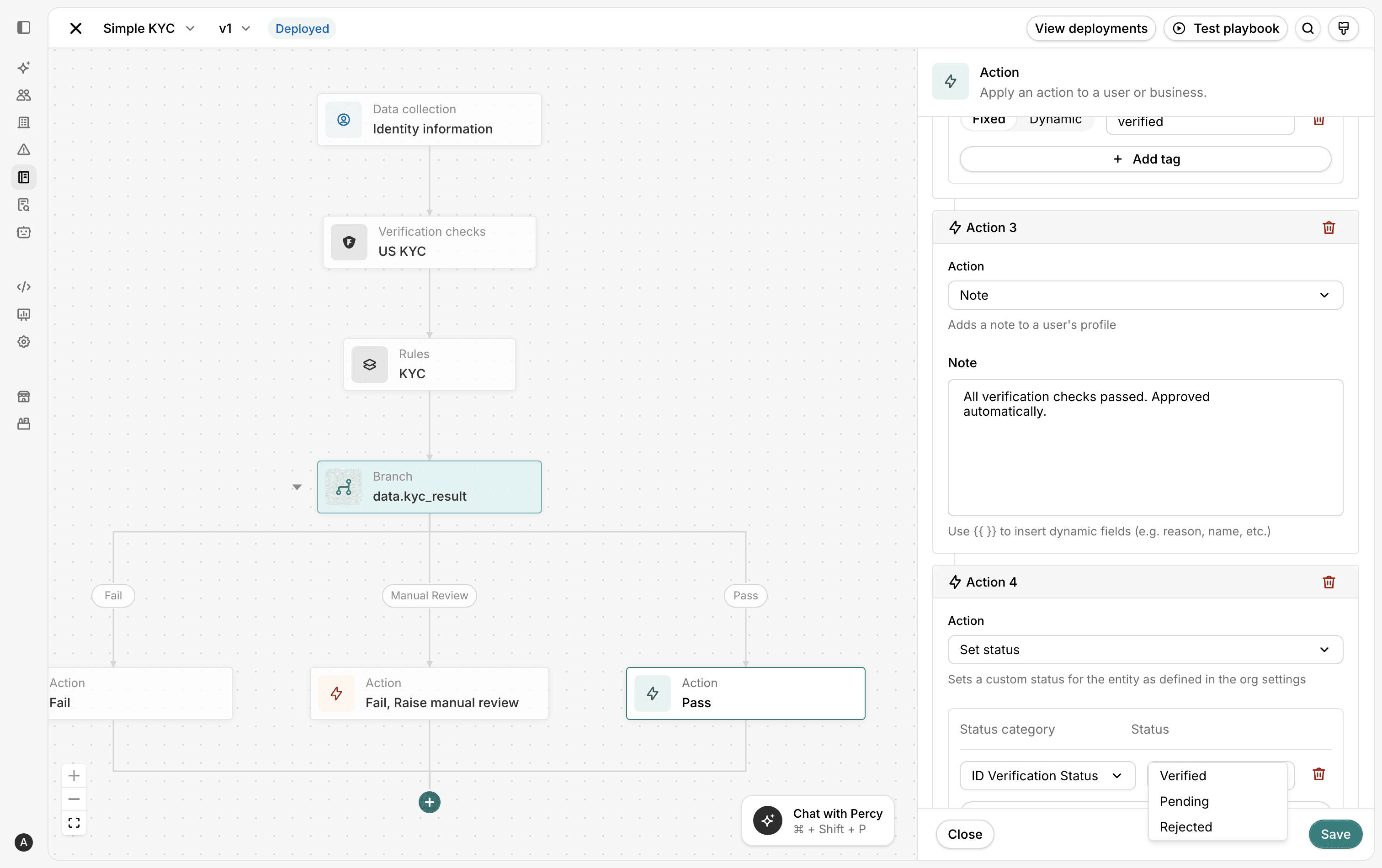Open the bot face icon in sidebar
Viewport: 1382px width, 868px height.
(23, 233)
